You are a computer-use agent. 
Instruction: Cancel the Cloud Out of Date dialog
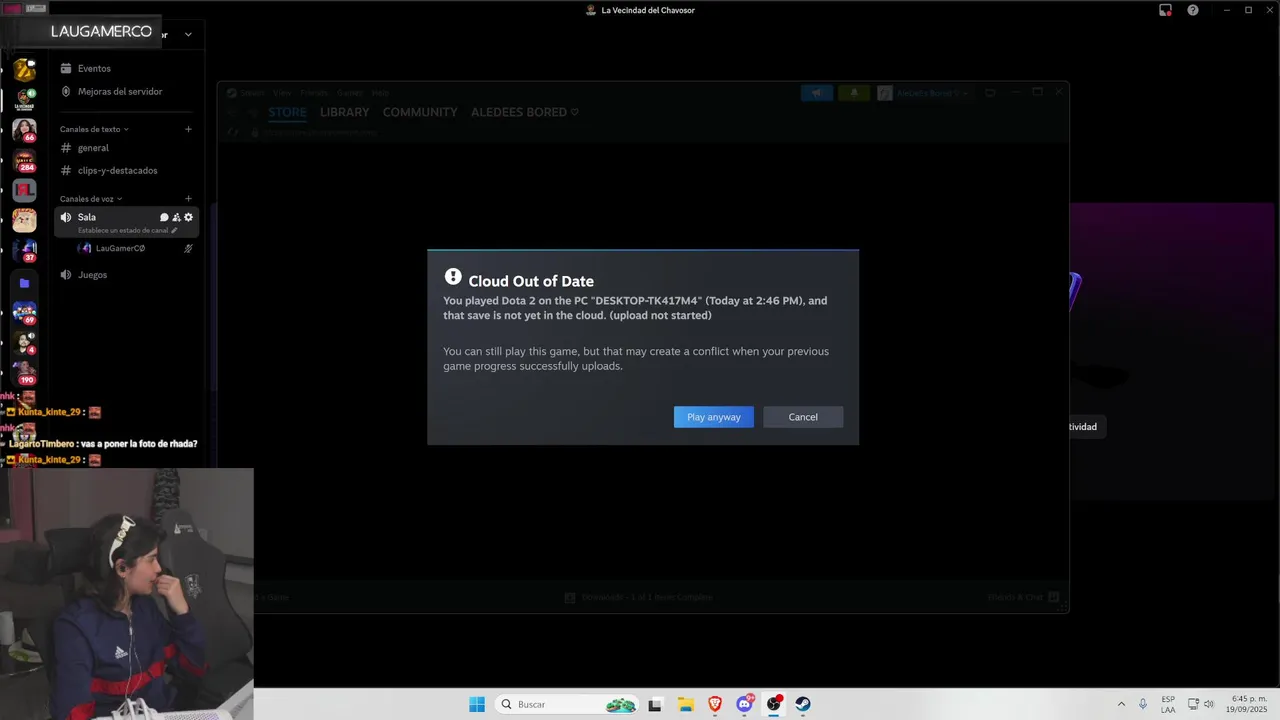[x=803, y=417]
